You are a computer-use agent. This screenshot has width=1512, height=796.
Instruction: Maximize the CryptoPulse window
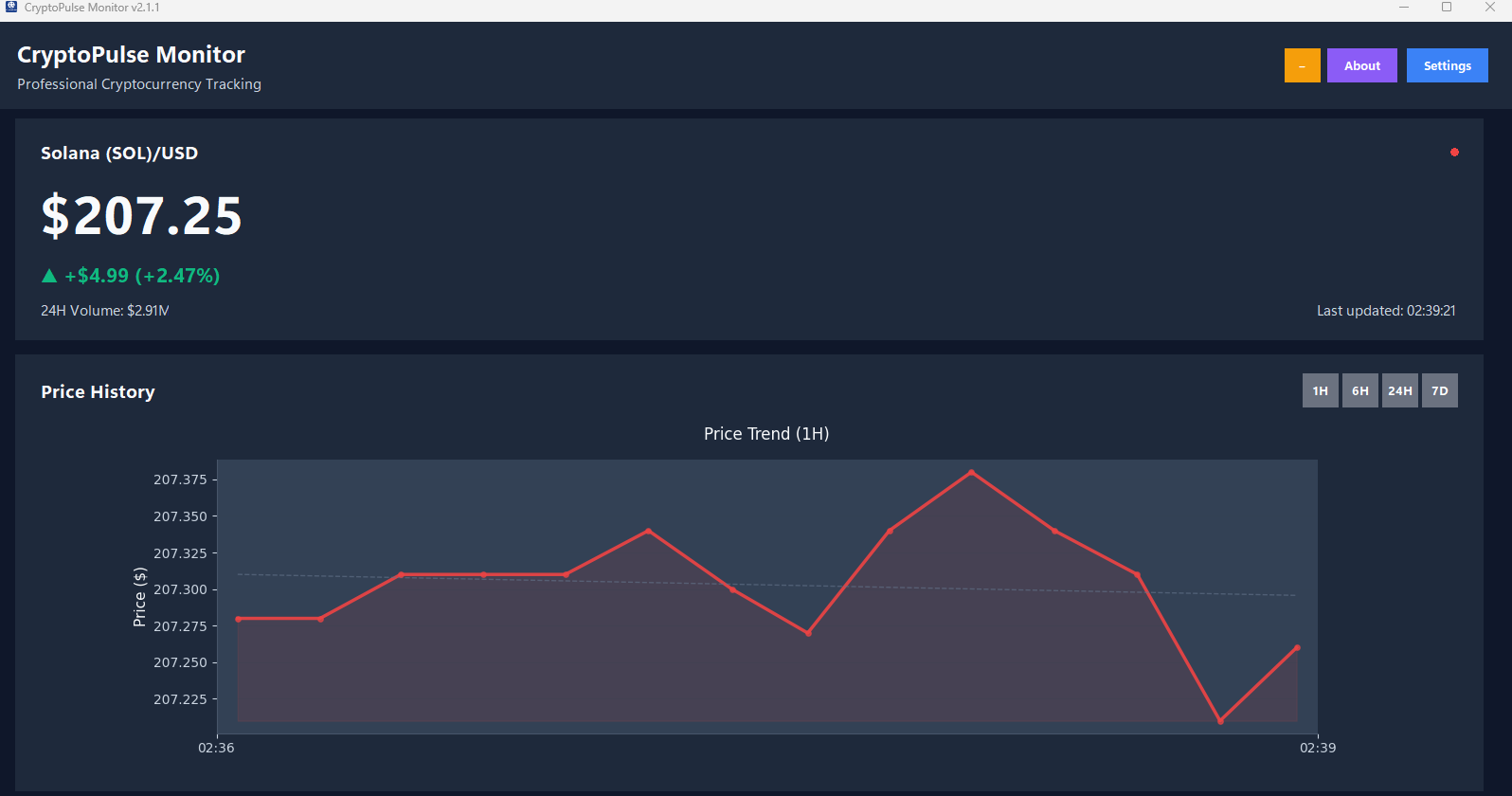(1447, 8)
